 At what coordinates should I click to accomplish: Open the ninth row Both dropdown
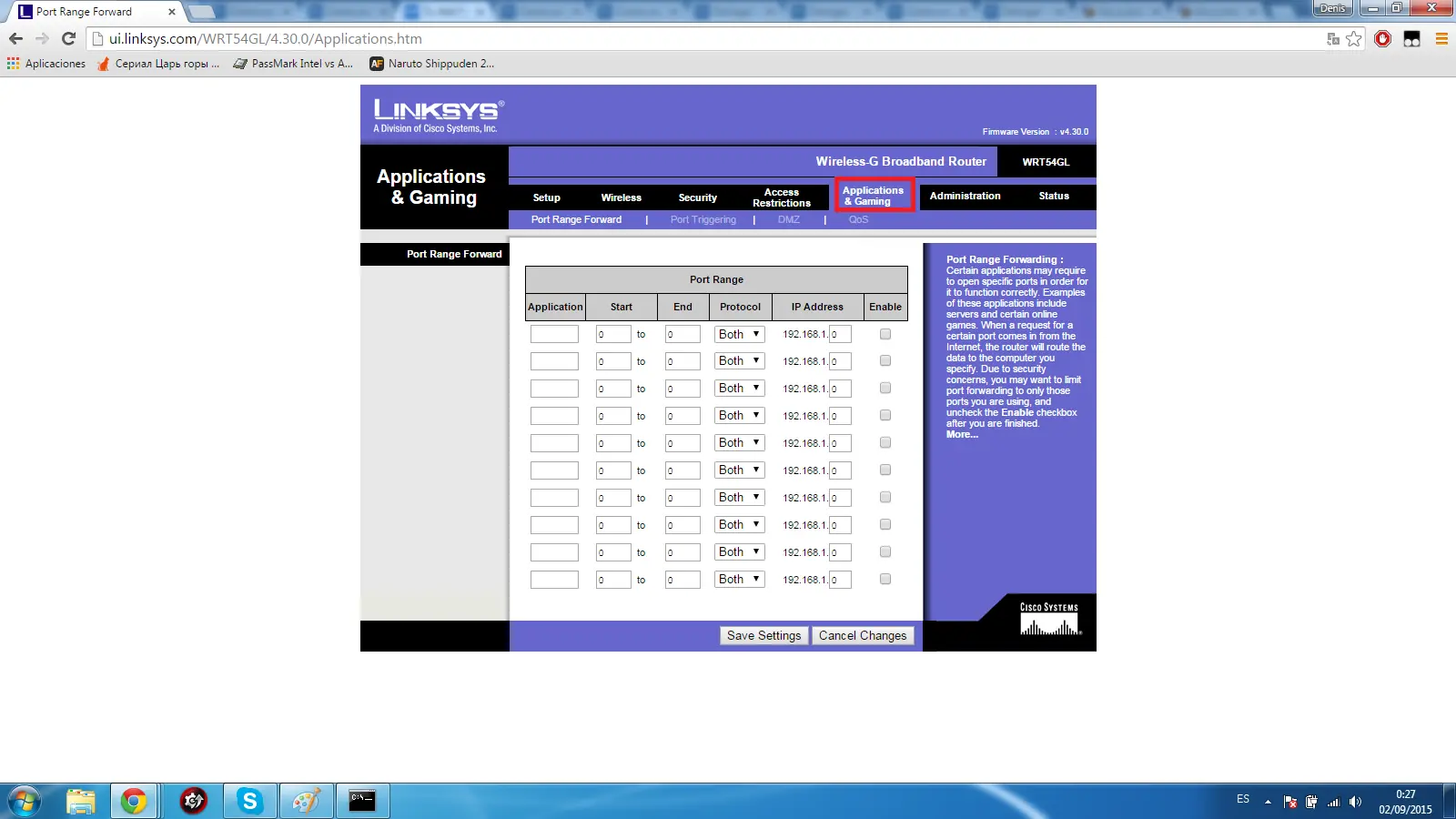tap(740, 552)
